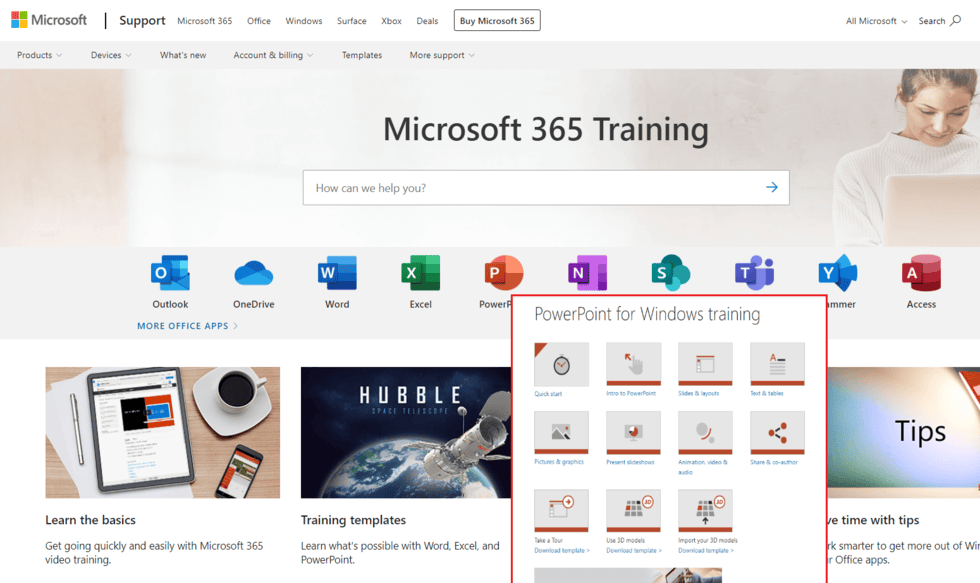Open the Take a Tour tile icon
Screen dimensions: 980x583
pos(561,511)
